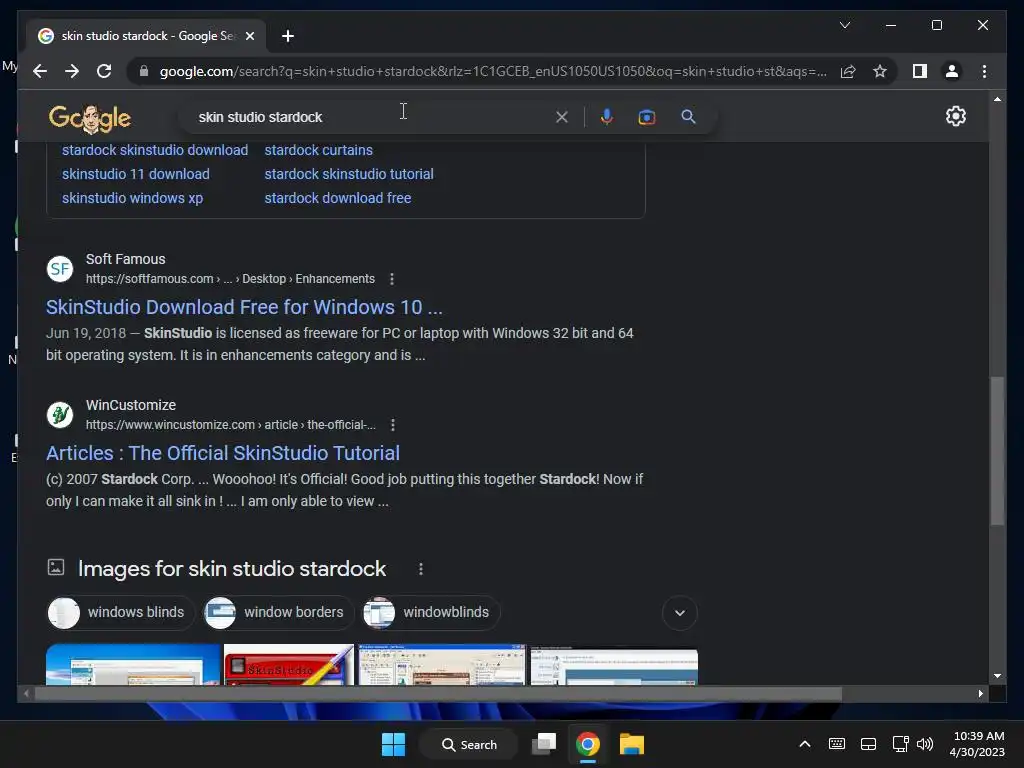The width and height of the screenshot is (1024, 768).
Task: Open the red SkinStudio image thumbnail
Action: point(289,665)
